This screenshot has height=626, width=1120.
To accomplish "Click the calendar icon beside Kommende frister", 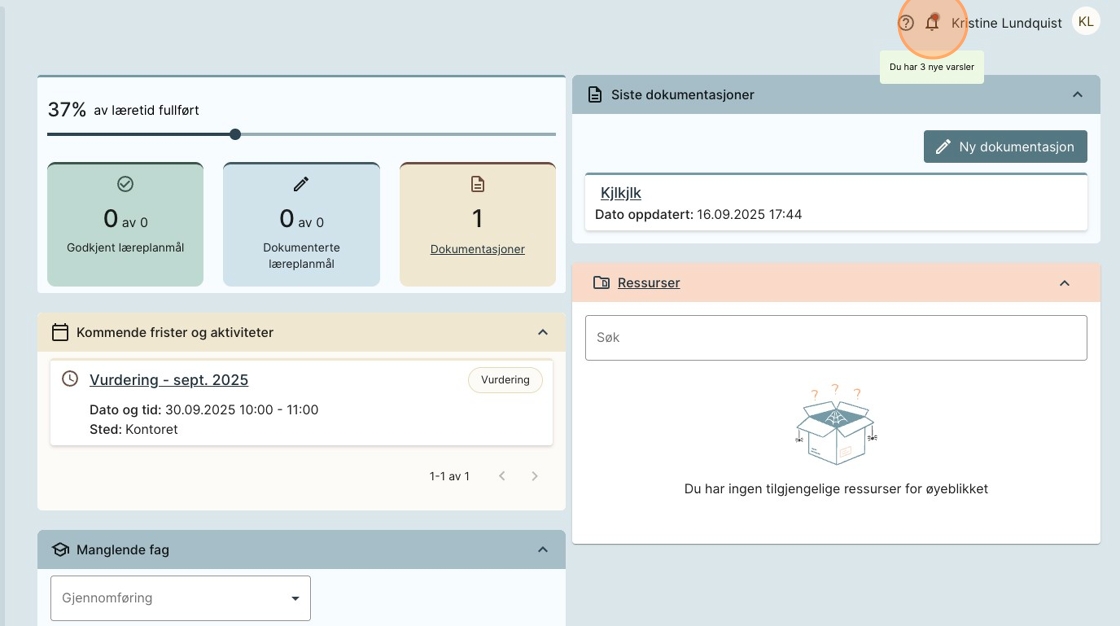I will coord(60,332).
